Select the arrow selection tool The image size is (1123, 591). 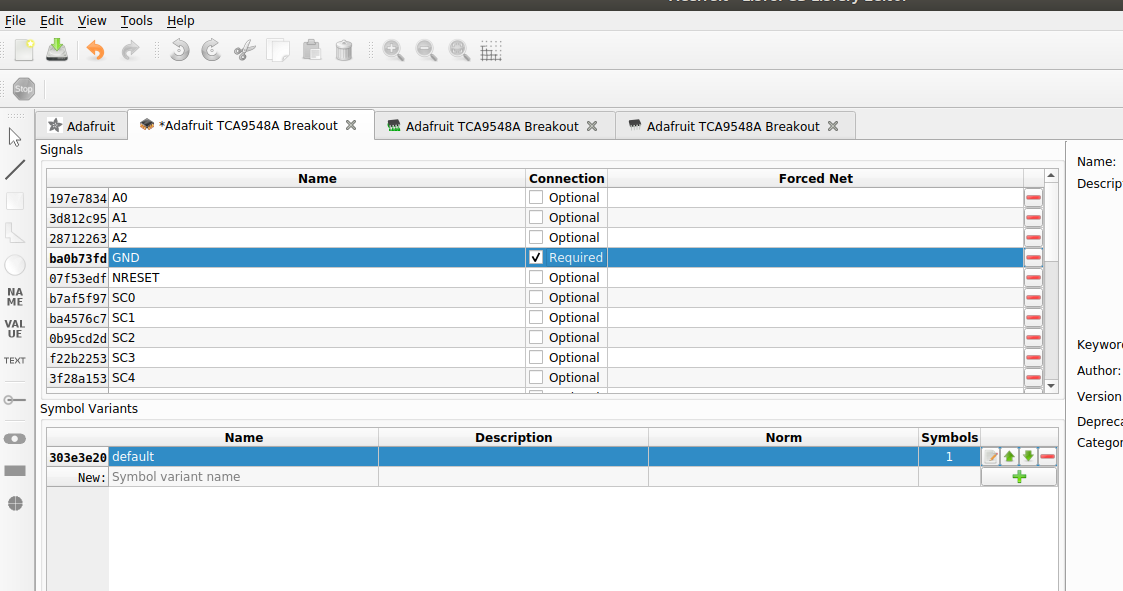(x=14, y=137)
